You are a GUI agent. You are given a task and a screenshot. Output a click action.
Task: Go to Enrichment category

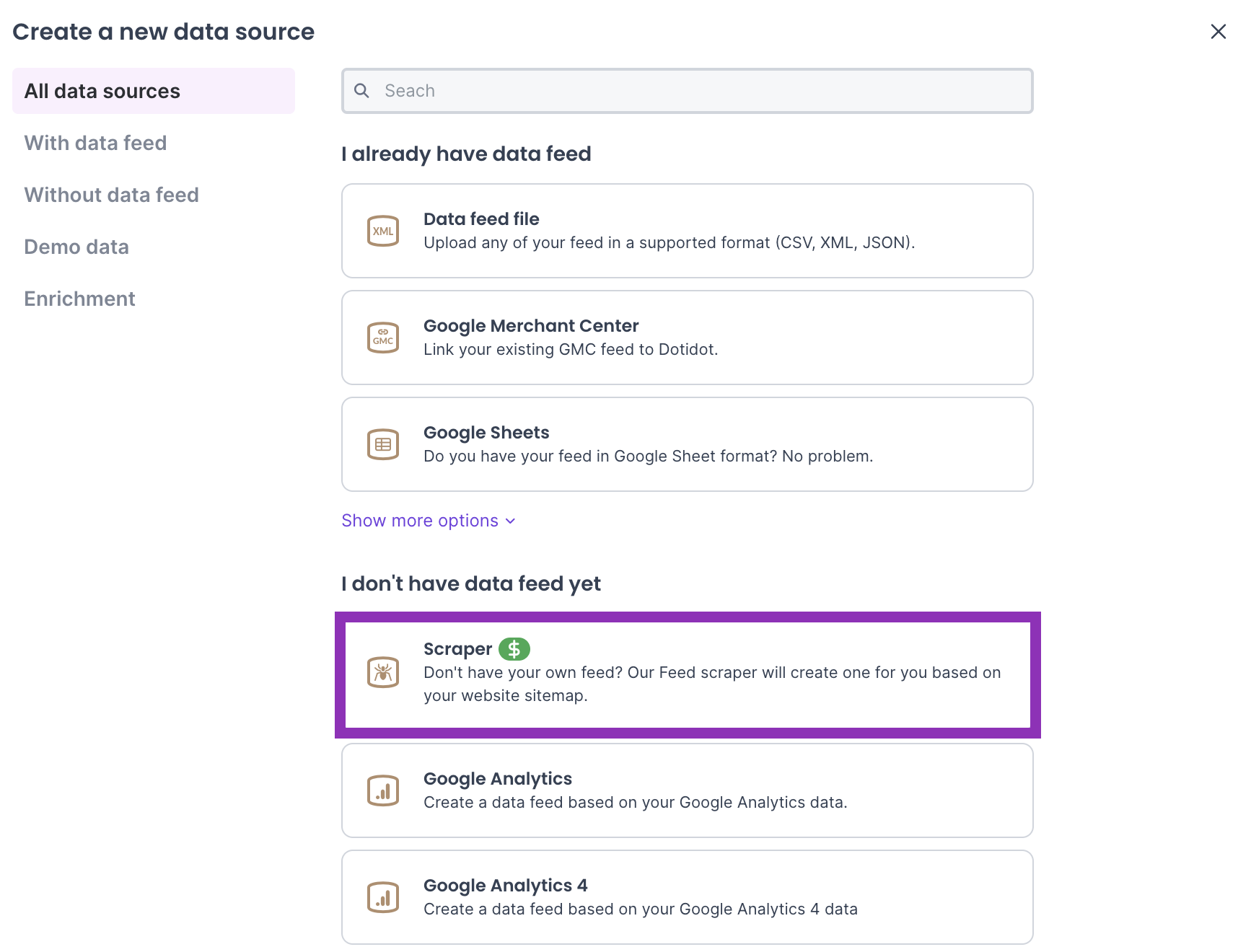79,299
